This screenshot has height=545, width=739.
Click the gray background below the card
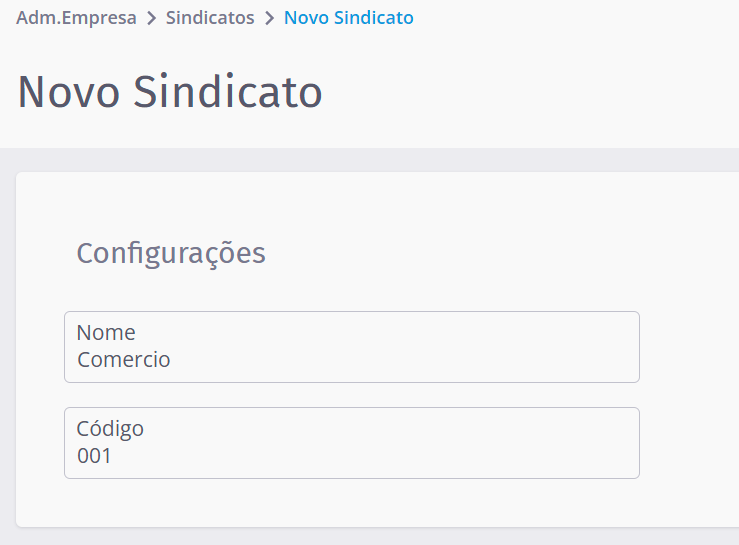click(370, 537)
